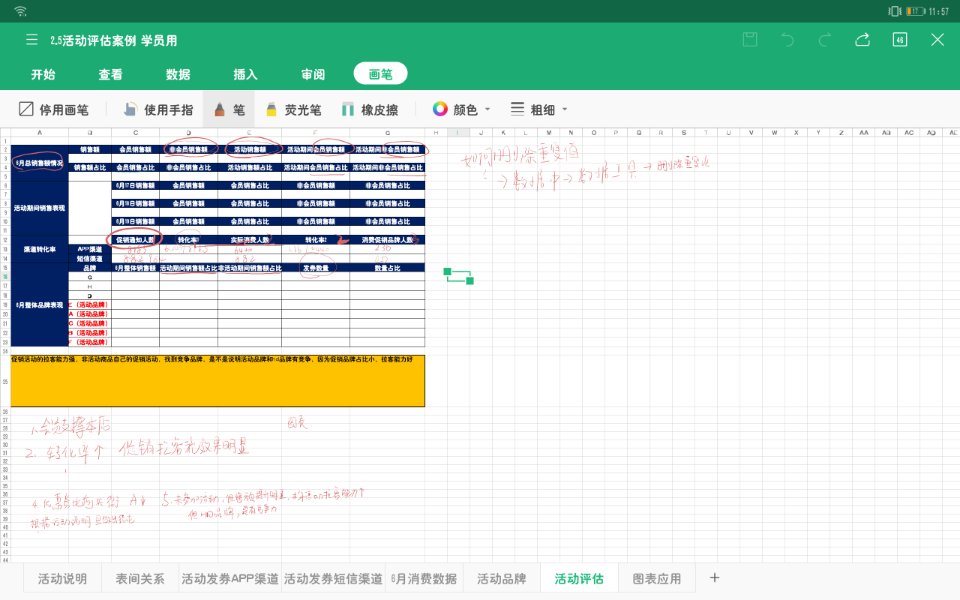Select the 橡皮擦 eraser tool
The width and height of the screenshot is (960, 600).
370,110
